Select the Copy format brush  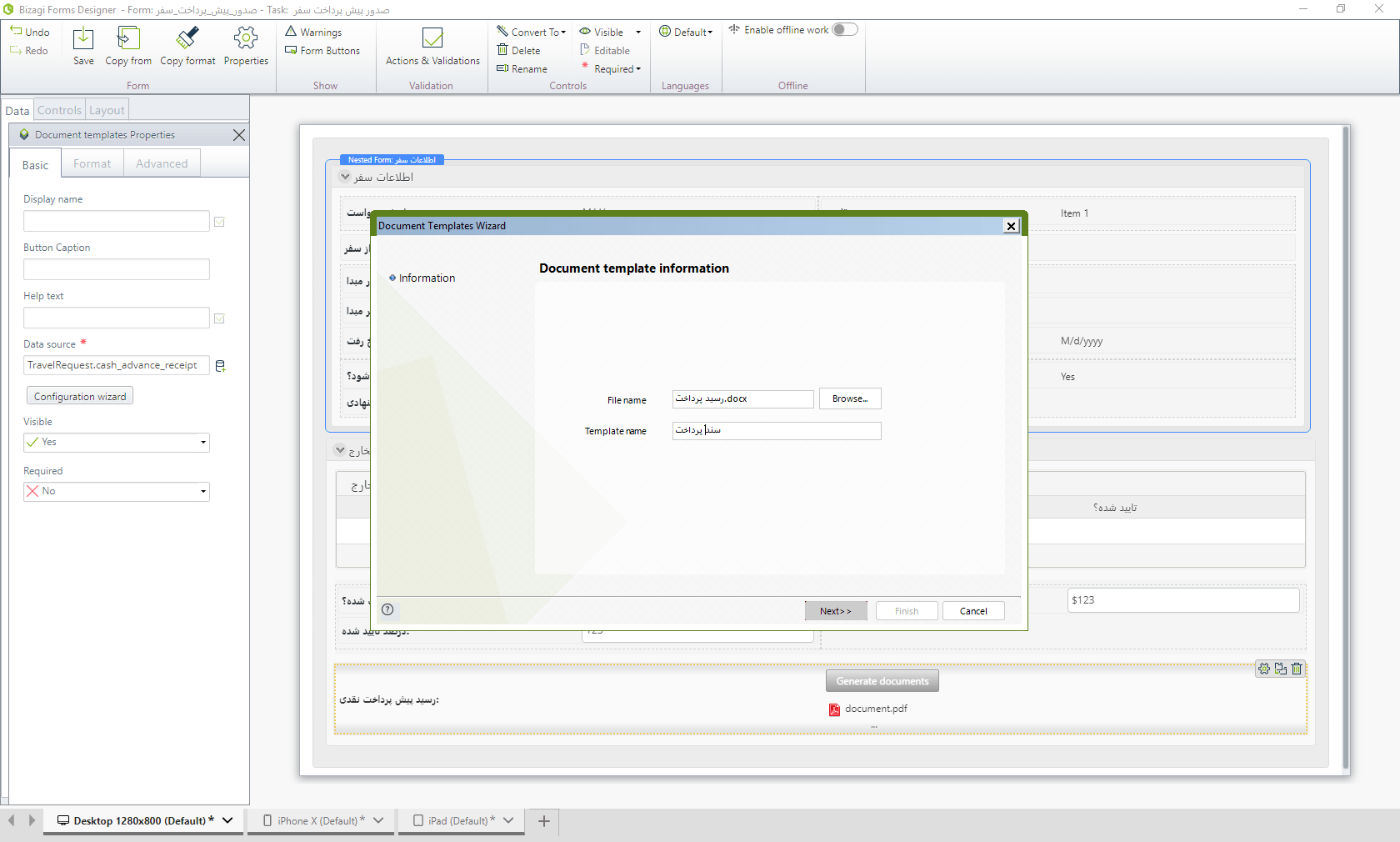point(187,45)
